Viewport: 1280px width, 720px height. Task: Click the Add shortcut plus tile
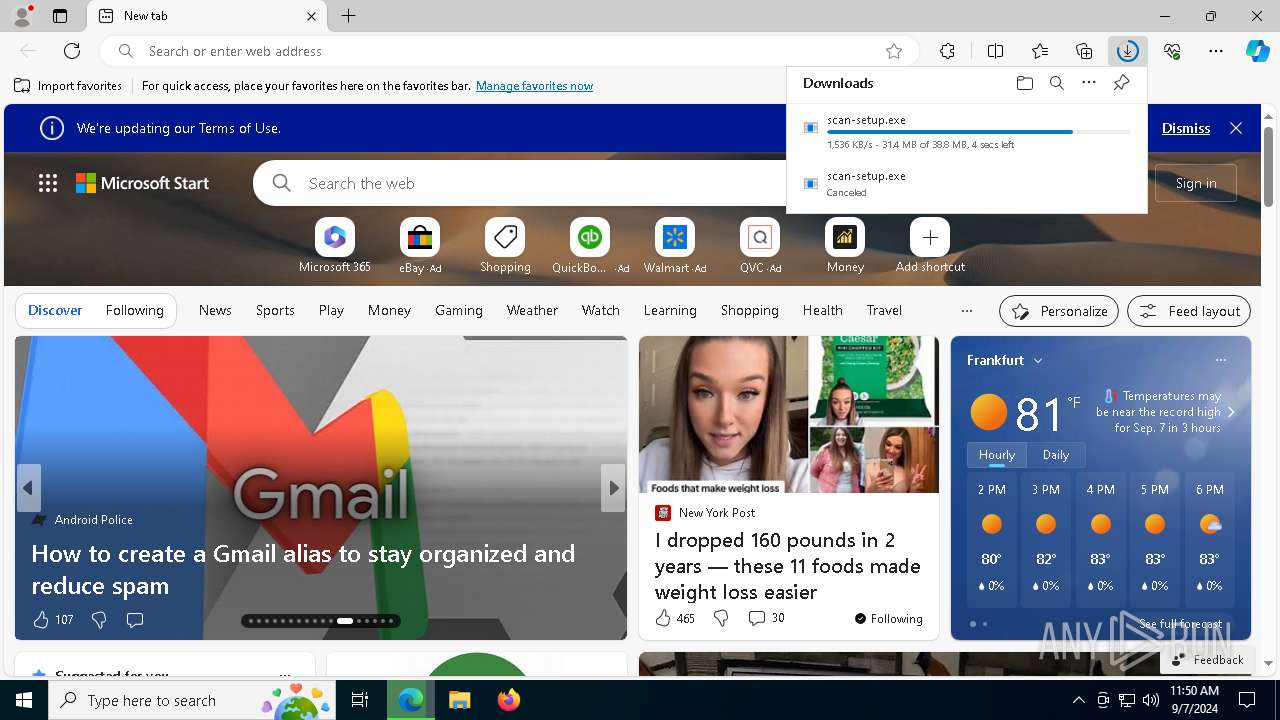[x=930, y=245]
